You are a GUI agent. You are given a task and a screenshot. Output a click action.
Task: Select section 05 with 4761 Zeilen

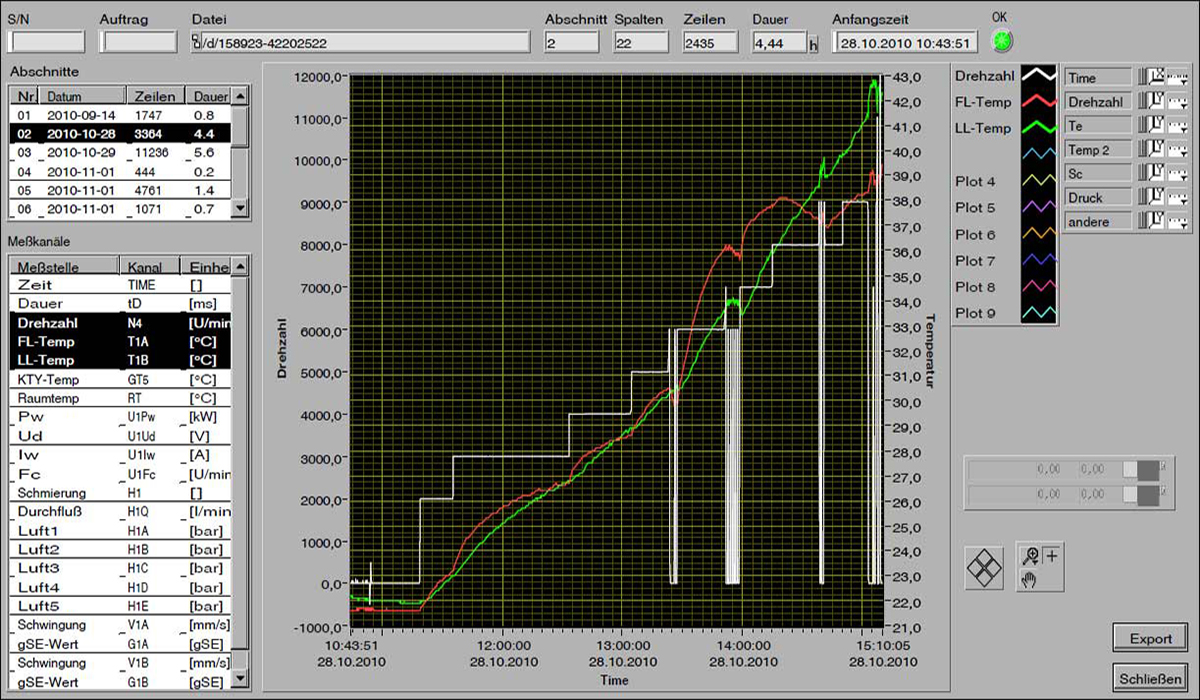[120, 190]
